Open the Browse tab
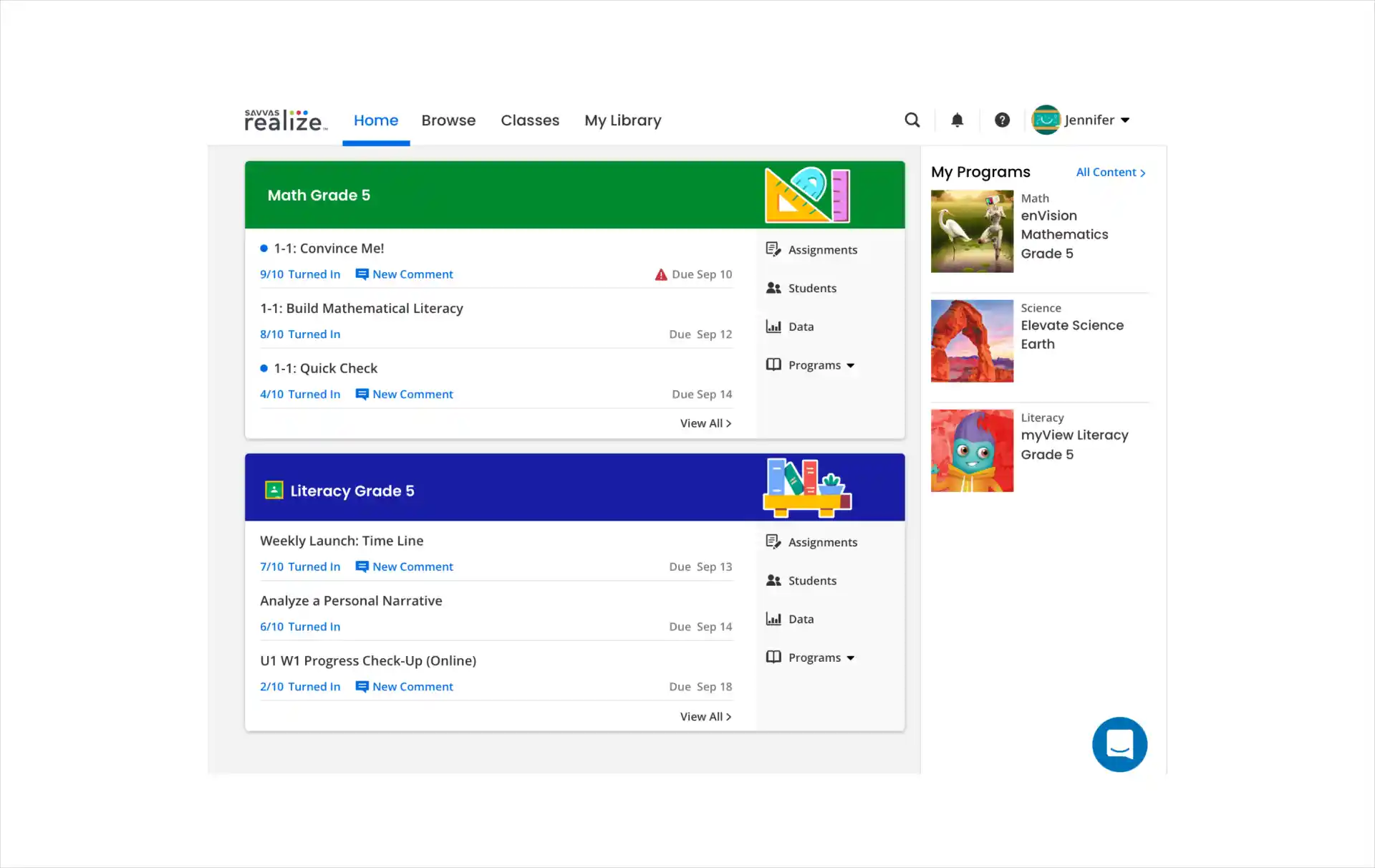 point(448,120)
